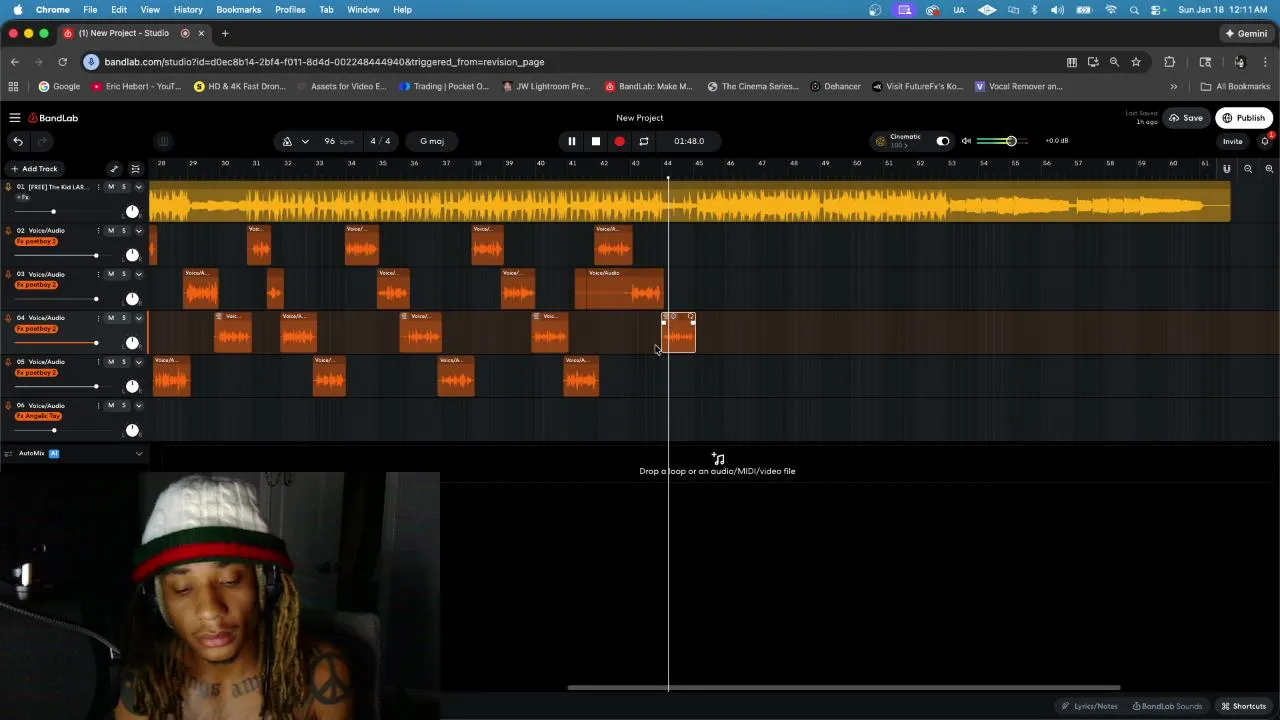
Task: Mute track 06 Voice/Audio
Action: [x=111, y=405]
